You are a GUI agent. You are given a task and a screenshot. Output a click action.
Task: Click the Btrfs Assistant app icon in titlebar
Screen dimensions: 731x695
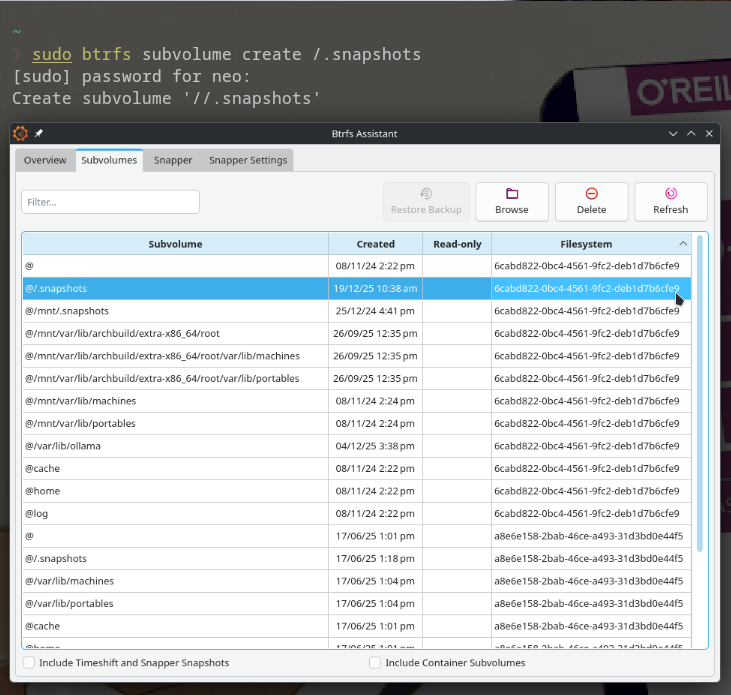pyautogui.click(x=21, y=133)
